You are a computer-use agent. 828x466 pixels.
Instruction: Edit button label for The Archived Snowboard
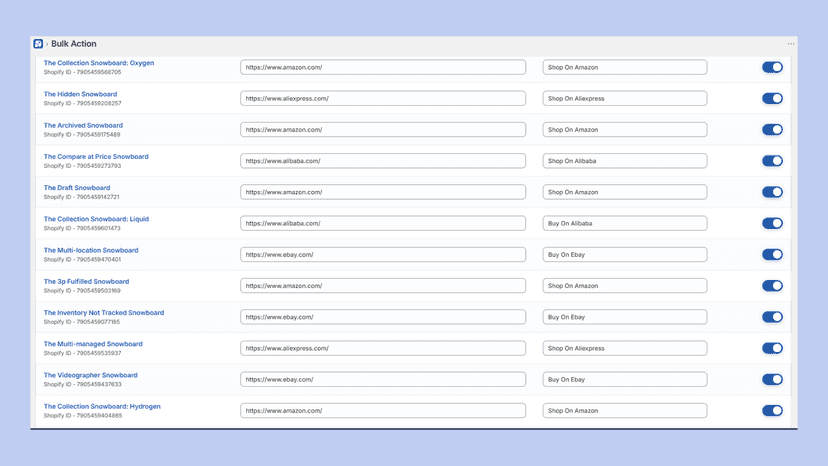pyautogui.click(x=625, y=129)
